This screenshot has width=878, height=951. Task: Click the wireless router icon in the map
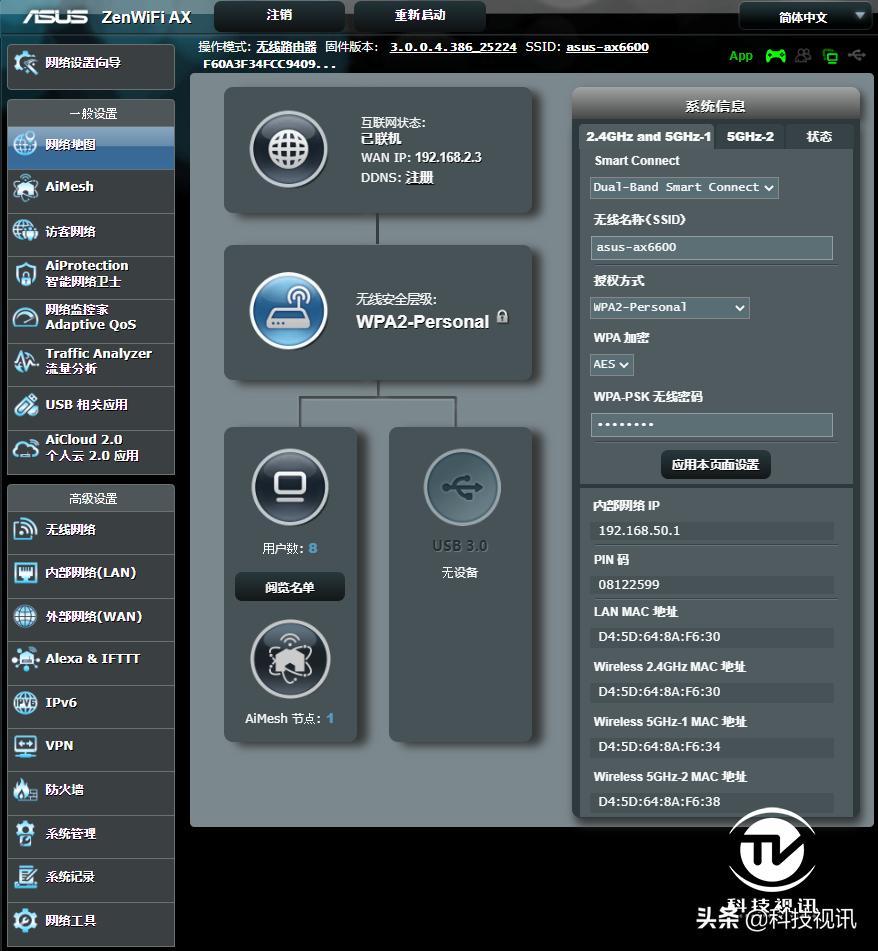click(289, 311)
